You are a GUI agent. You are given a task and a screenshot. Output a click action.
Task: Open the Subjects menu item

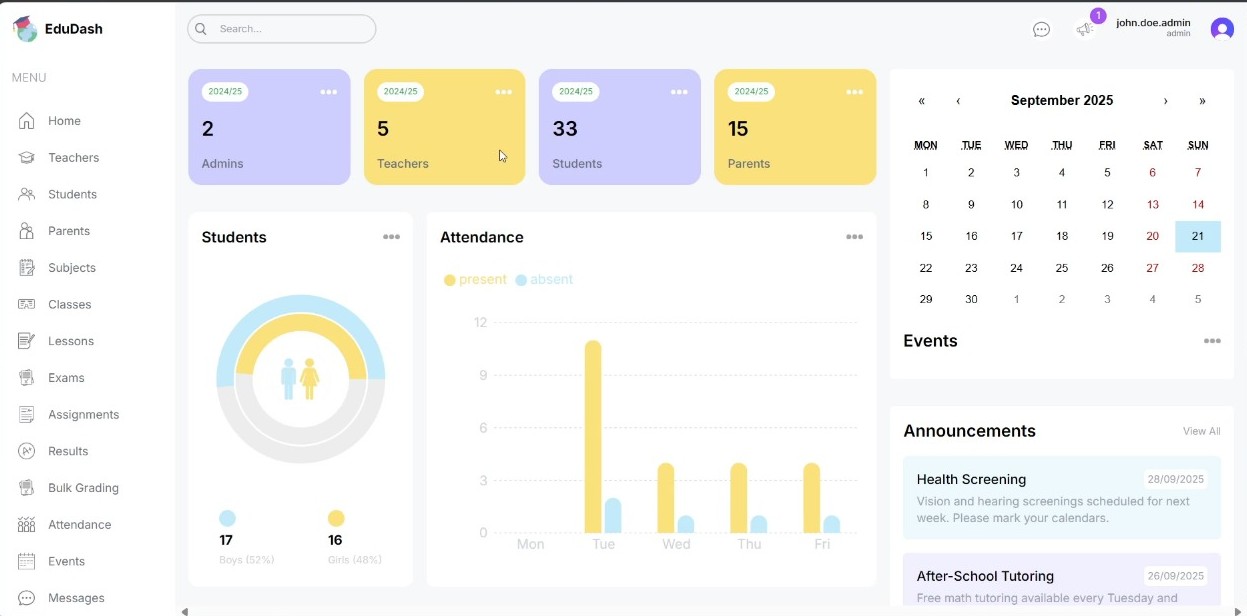[72, 268]
